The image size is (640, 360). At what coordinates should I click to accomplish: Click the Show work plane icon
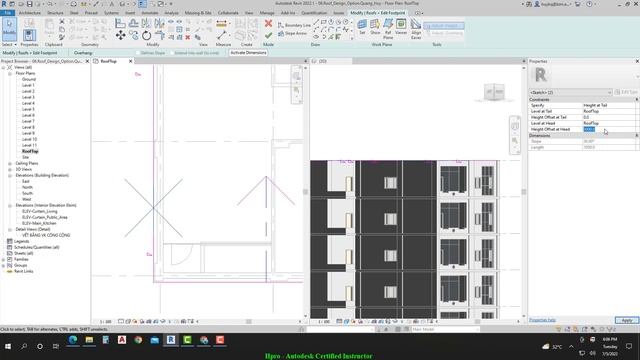point(375,27)
